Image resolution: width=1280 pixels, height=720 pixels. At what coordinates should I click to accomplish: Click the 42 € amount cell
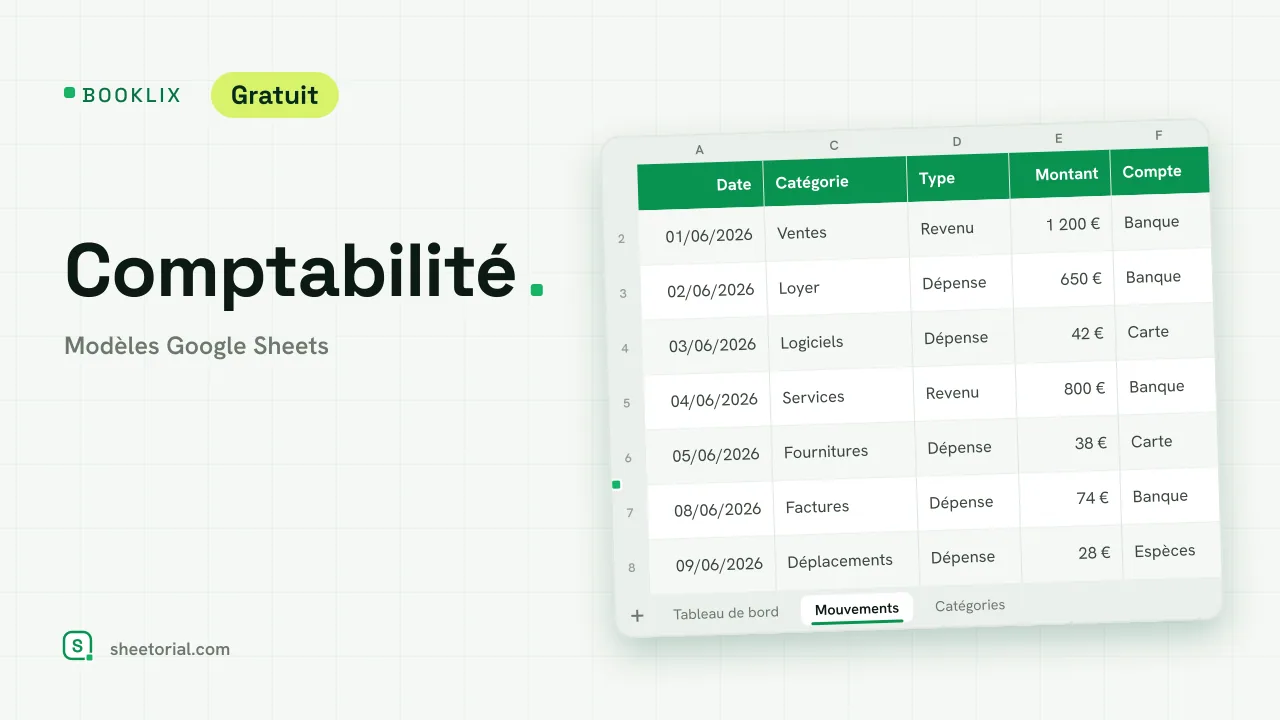(1066, 334)
